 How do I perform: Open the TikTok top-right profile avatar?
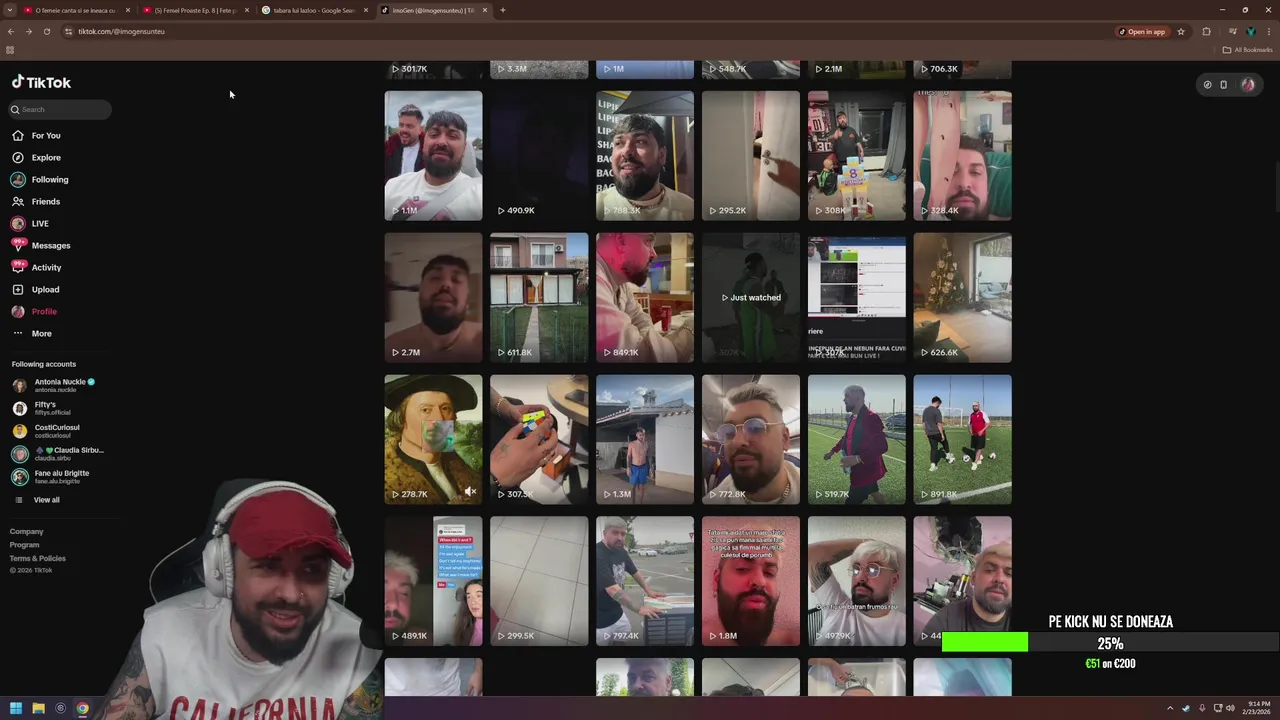1248,85
